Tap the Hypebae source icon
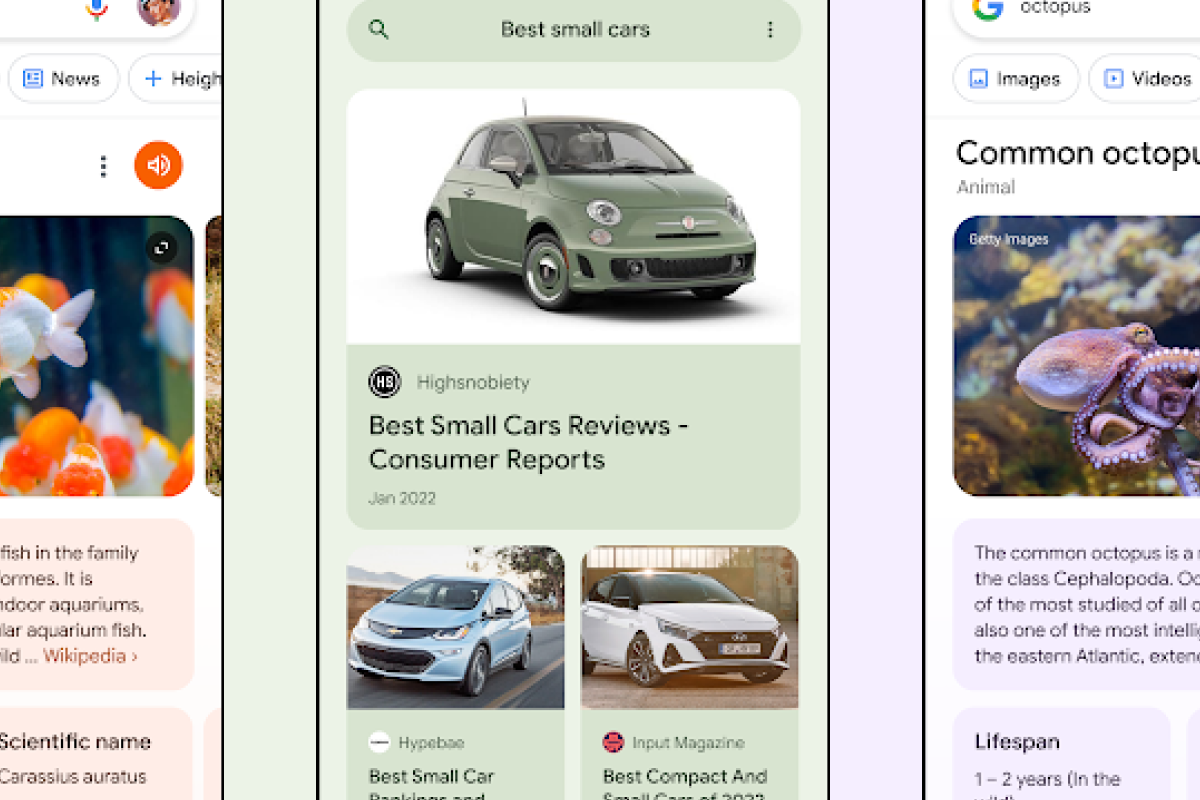The height and width of the screenshot is (800, 1200). pyautogui.click(x=379, y=742)
